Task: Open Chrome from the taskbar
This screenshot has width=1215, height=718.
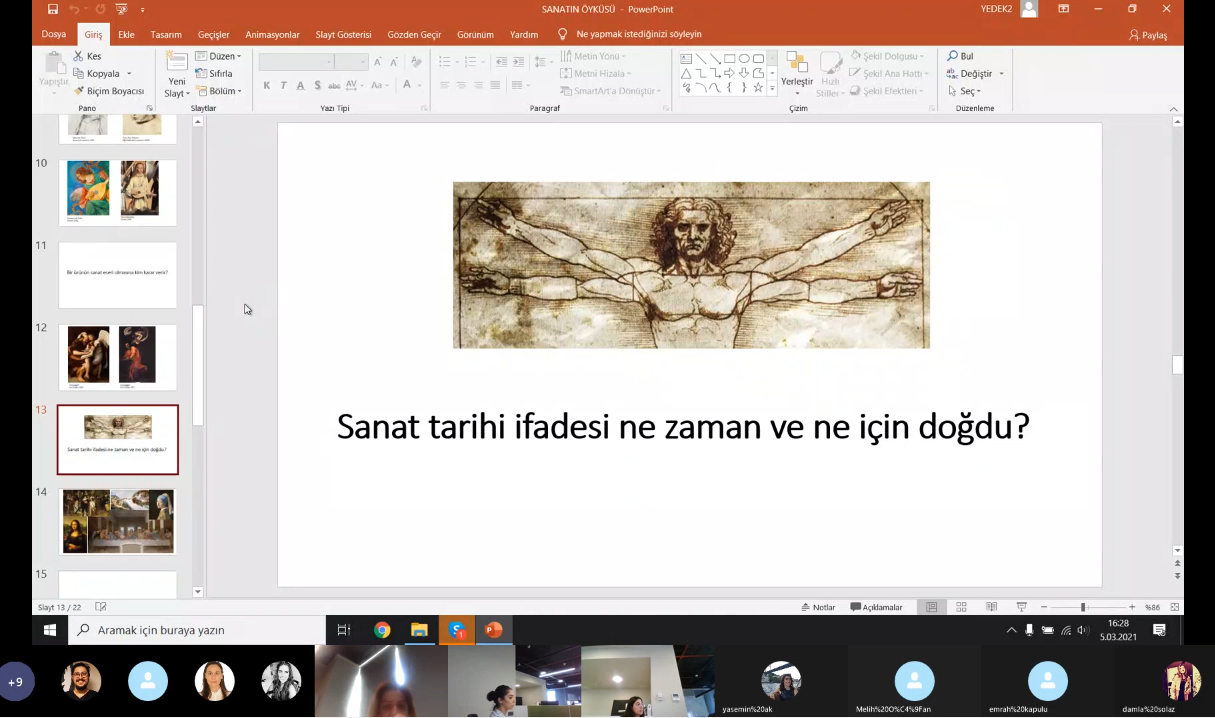Action: point(382,630)
